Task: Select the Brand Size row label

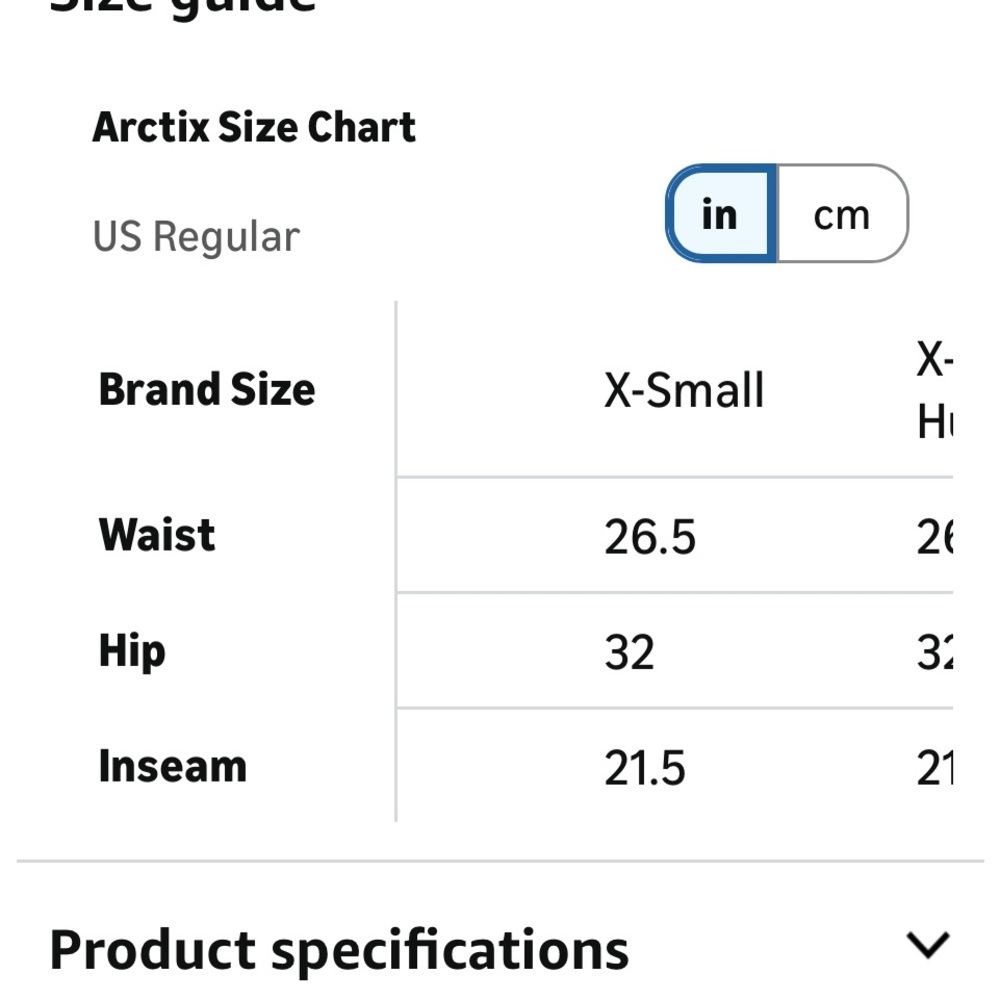Action: click(x=206, y=390)
